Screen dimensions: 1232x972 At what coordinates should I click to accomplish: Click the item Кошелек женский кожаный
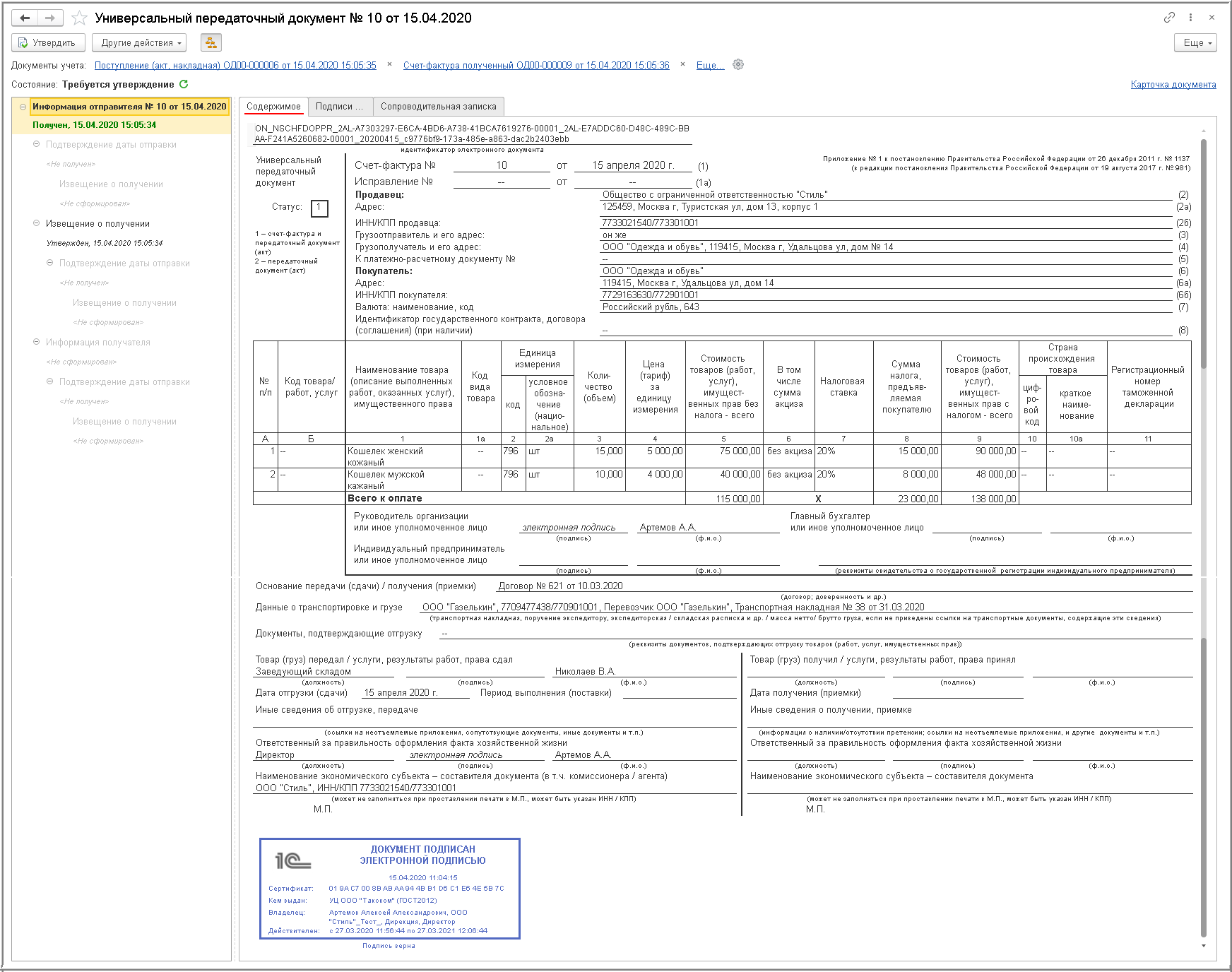point(403,456)
